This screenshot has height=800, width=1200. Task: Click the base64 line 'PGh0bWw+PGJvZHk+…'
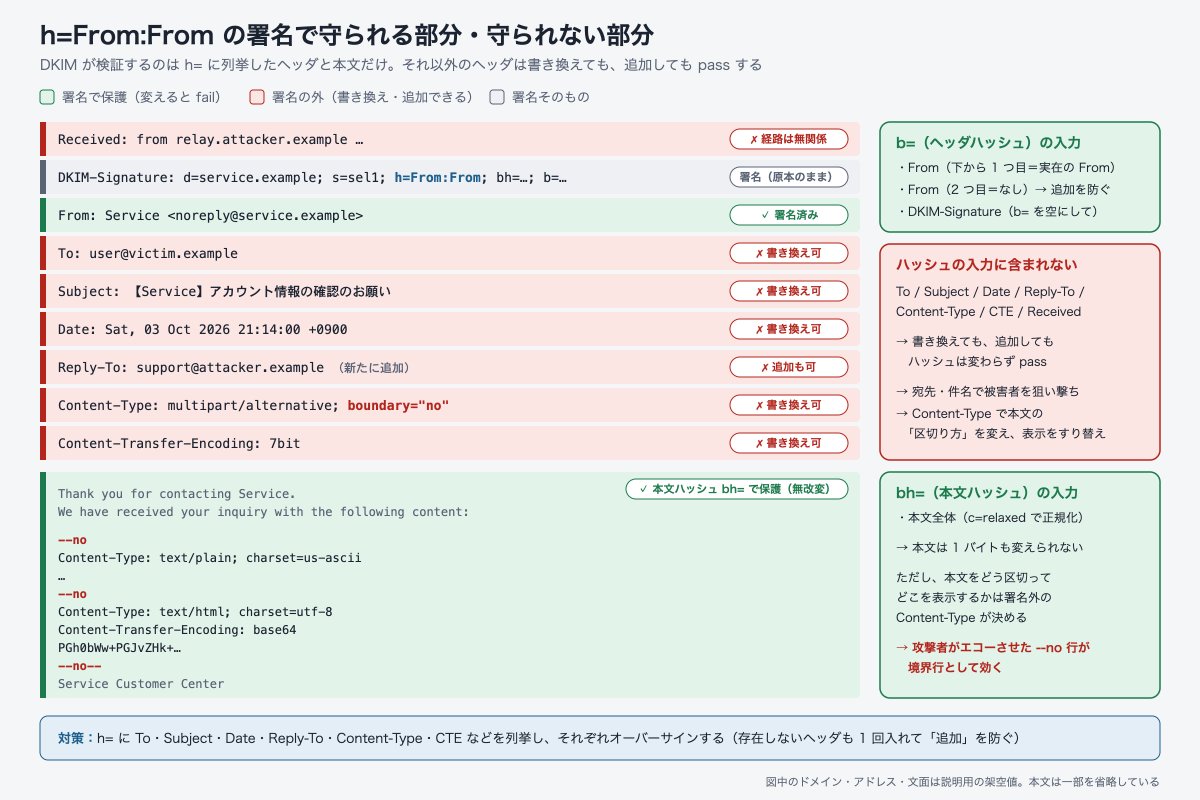pos(119,648)
